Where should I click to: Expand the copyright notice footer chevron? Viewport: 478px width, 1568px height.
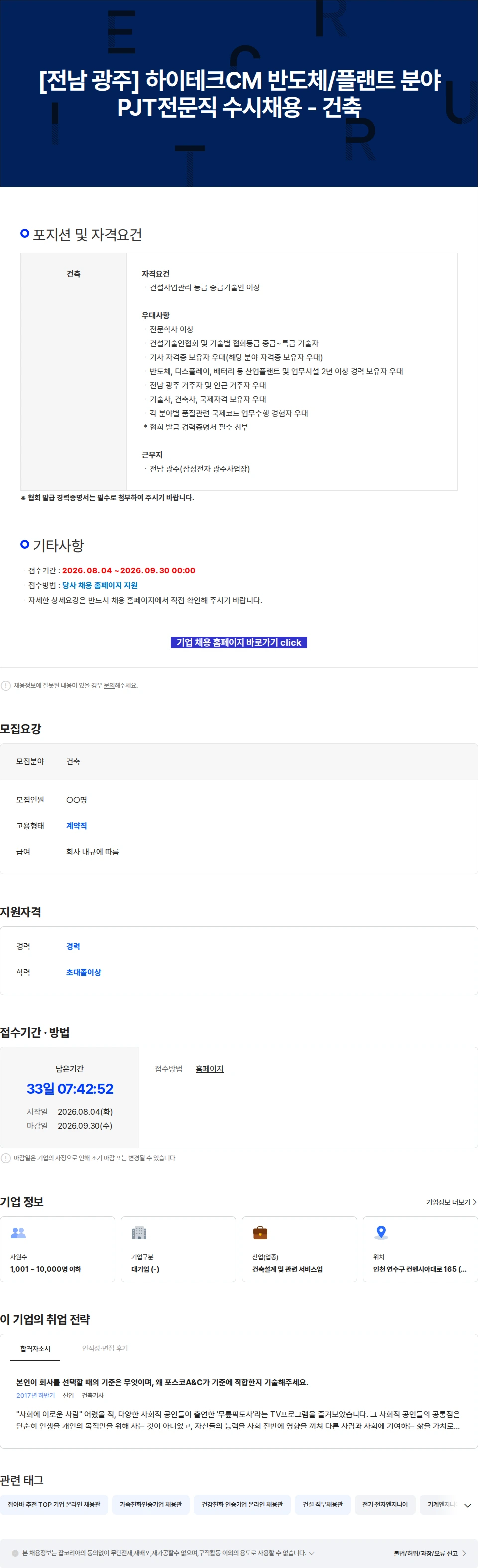pos(312,1553)
